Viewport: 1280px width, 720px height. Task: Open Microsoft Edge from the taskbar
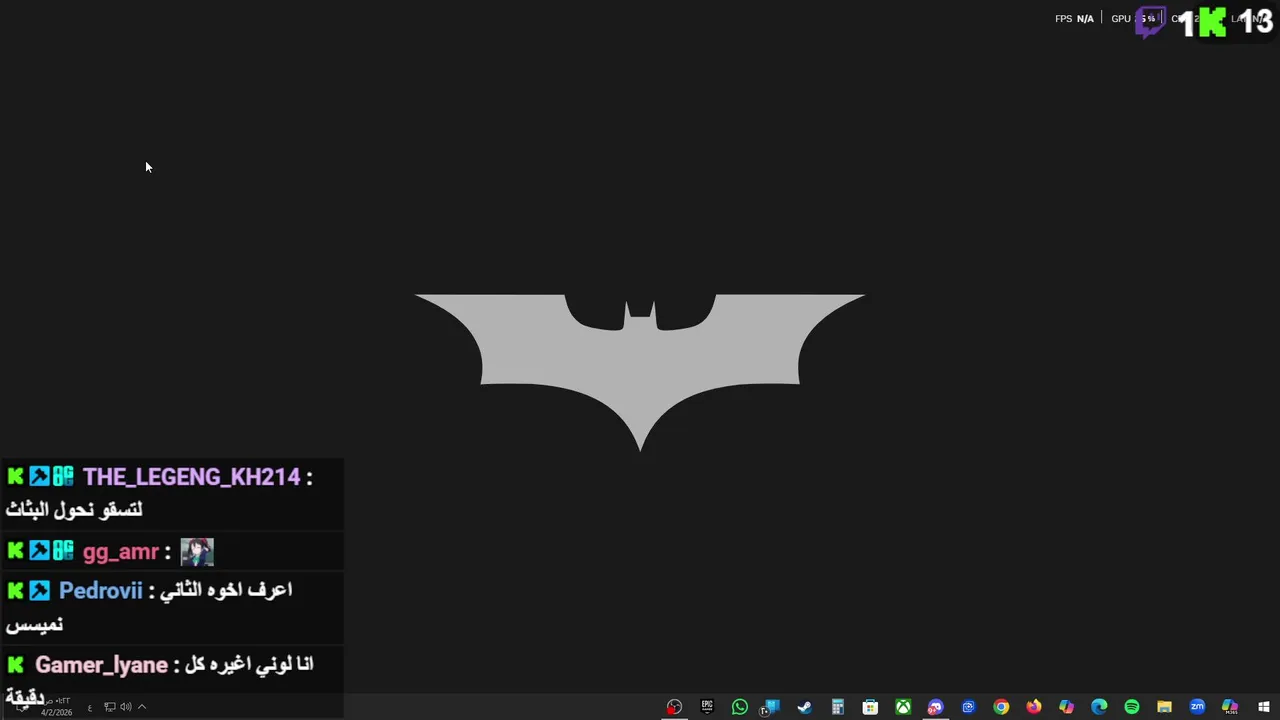(x=1099, y=707)
